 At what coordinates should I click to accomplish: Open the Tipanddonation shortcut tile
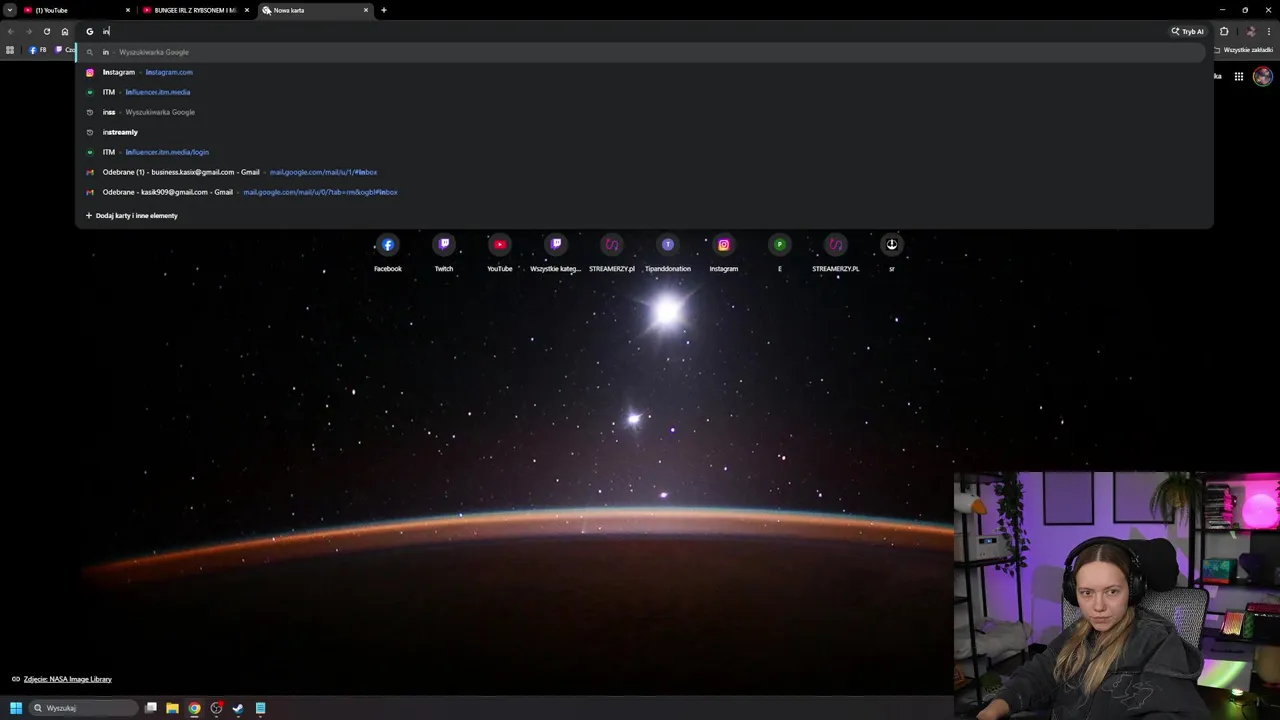[x=668, y=252]
